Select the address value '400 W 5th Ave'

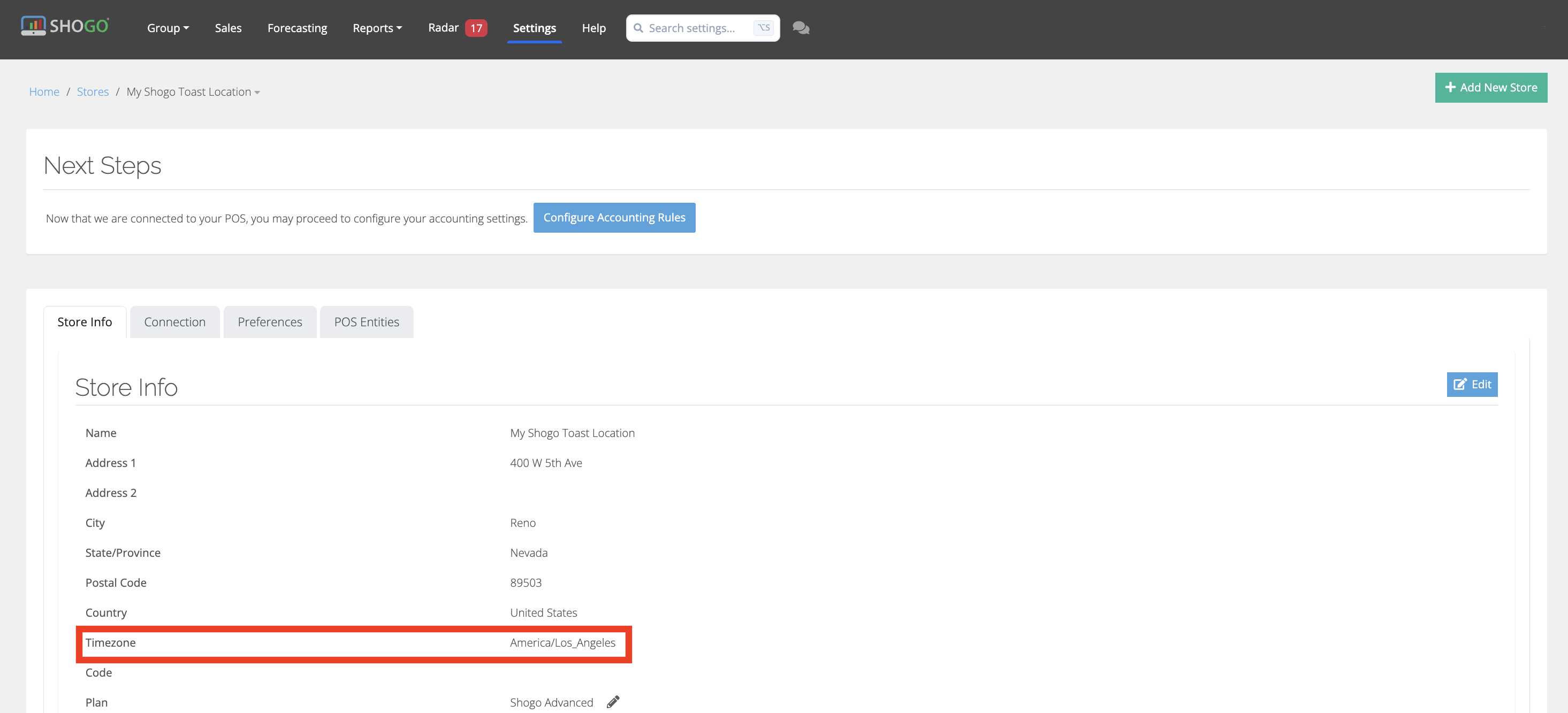(x=546, y=463)
